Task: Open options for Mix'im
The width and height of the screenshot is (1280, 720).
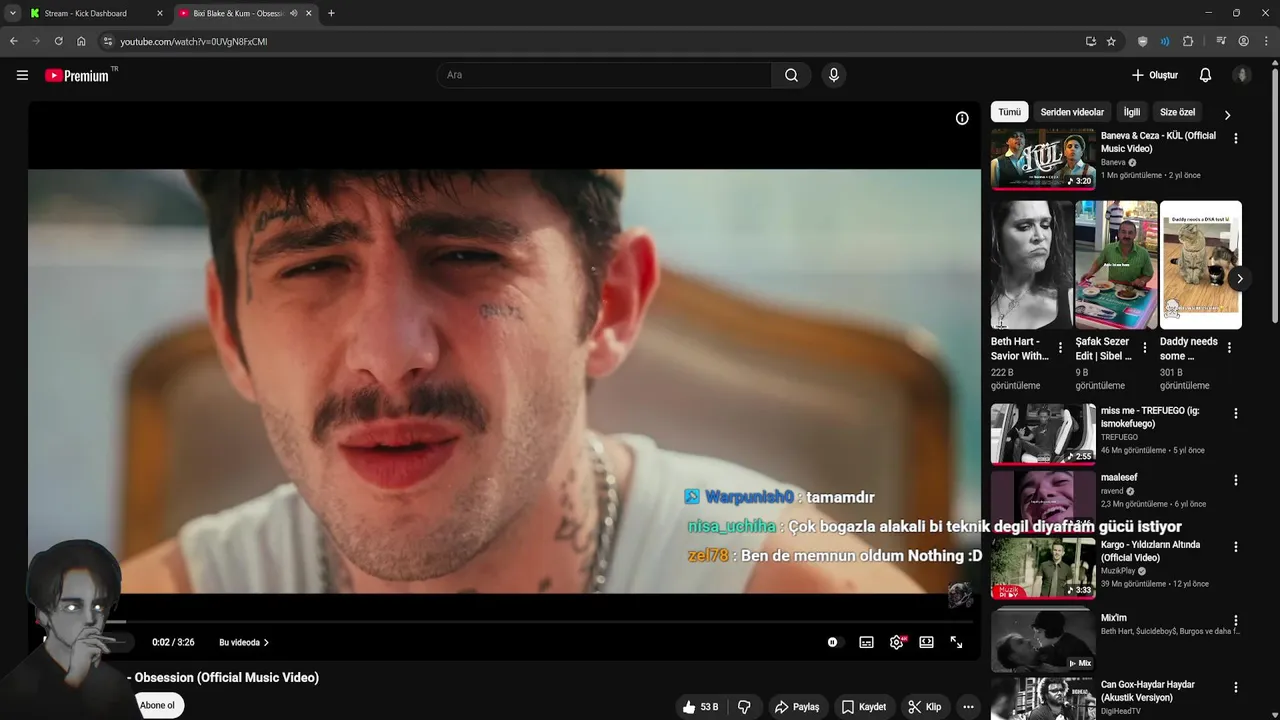Action: pos(1236,621)
